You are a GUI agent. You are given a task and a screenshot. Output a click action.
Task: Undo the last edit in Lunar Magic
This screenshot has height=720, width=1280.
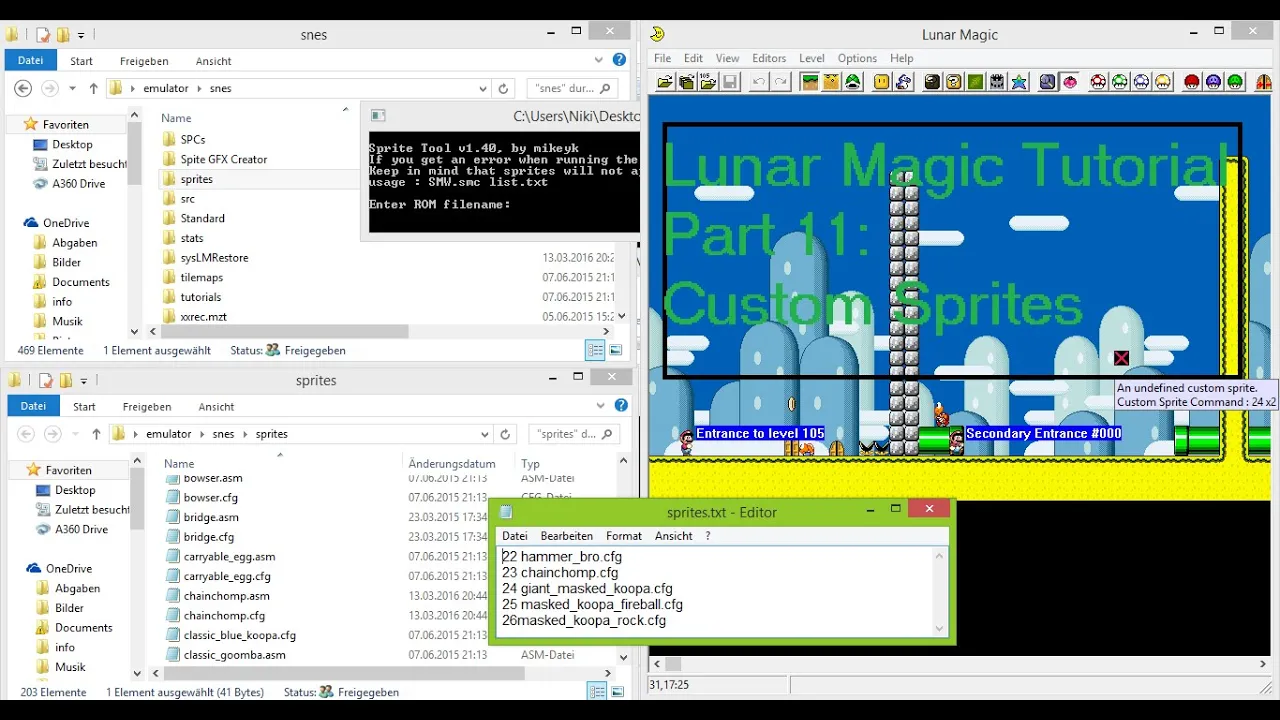click(759, 82)
